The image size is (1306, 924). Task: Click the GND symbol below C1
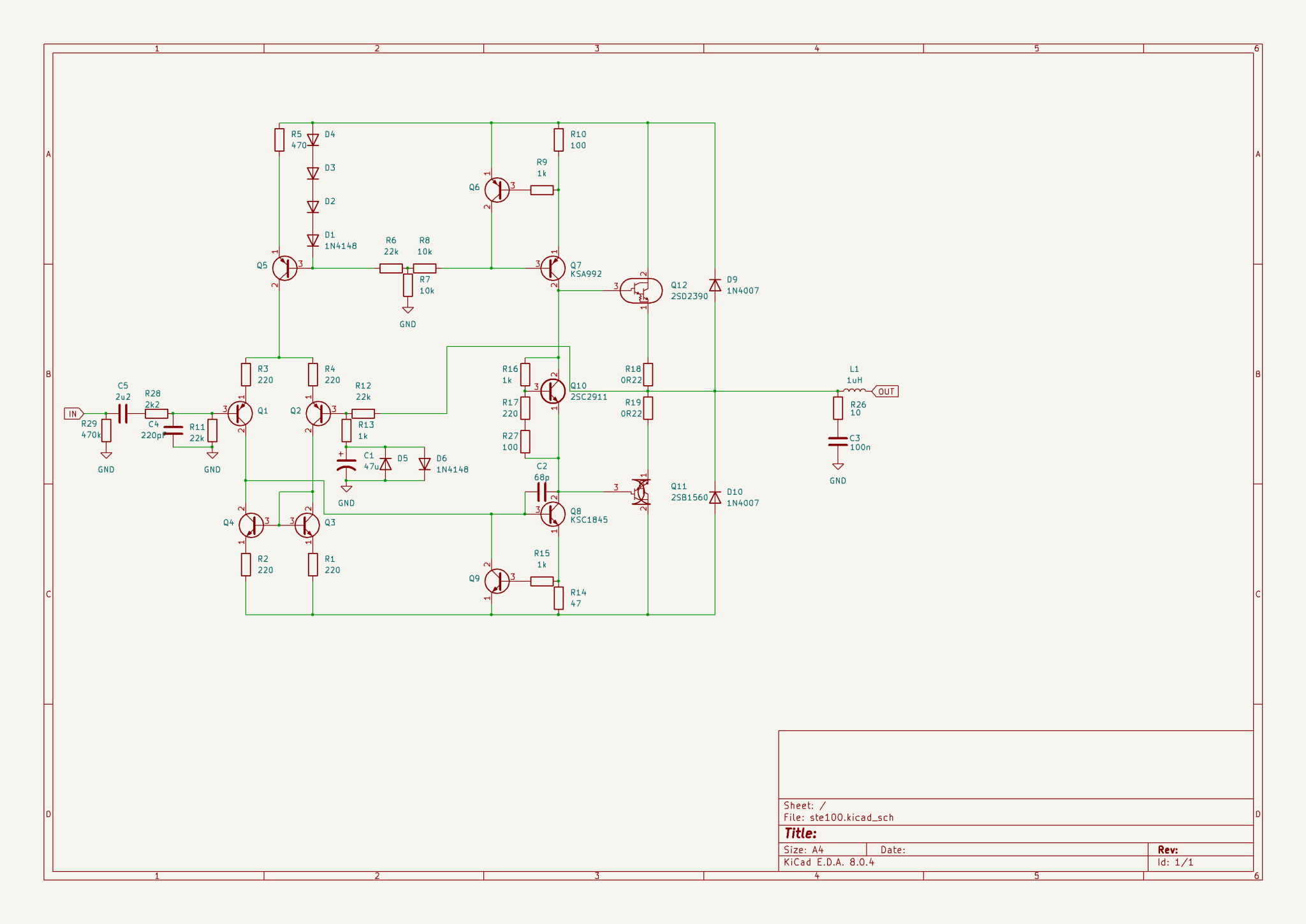(x=346, y=489)
